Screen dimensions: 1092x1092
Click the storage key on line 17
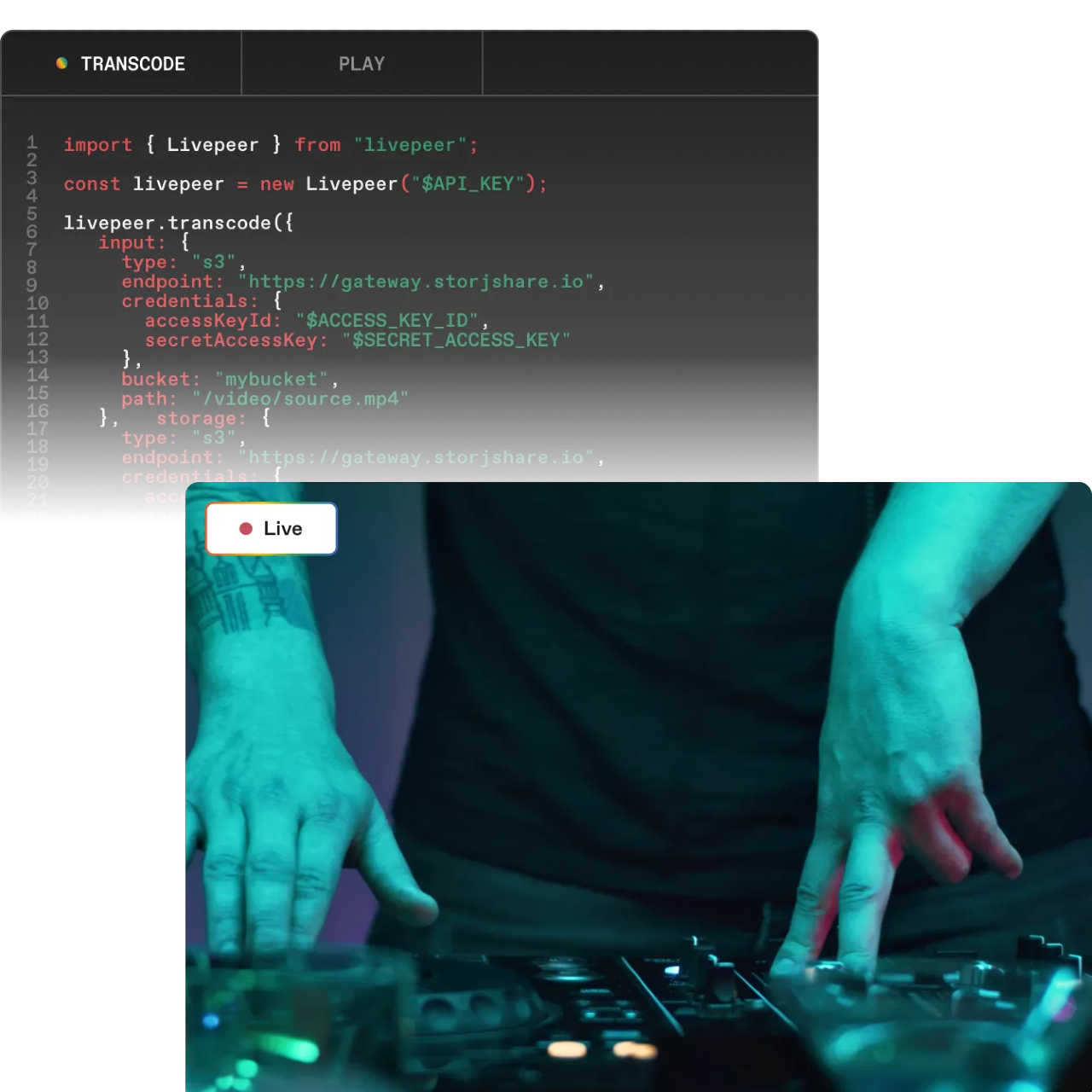200,418
